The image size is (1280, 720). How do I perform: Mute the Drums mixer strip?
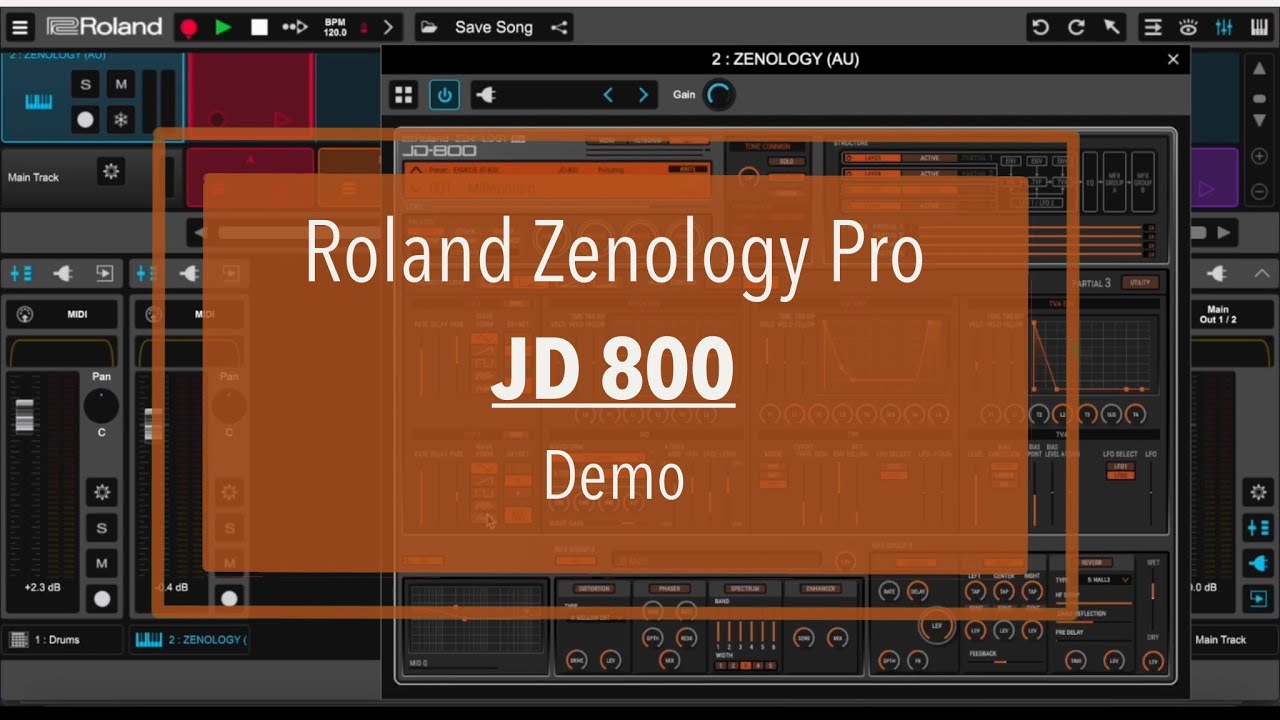[101, 563]
